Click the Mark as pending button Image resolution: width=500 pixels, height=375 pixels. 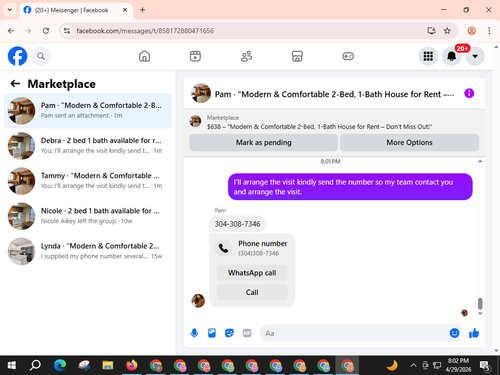point(263,142)
